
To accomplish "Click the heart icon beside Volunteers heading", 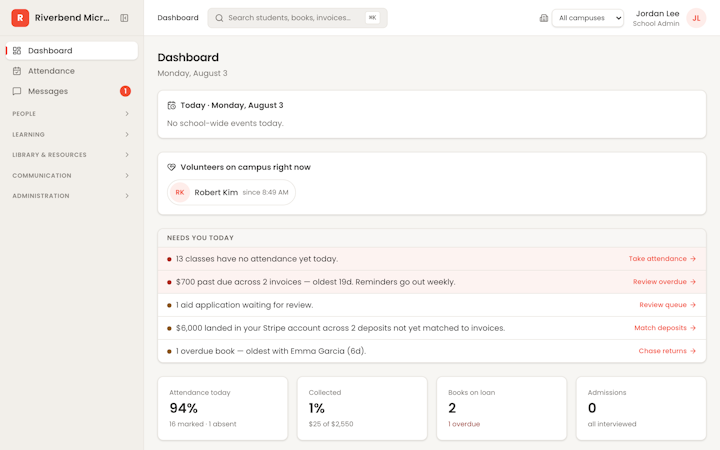I will click(171, 167).
